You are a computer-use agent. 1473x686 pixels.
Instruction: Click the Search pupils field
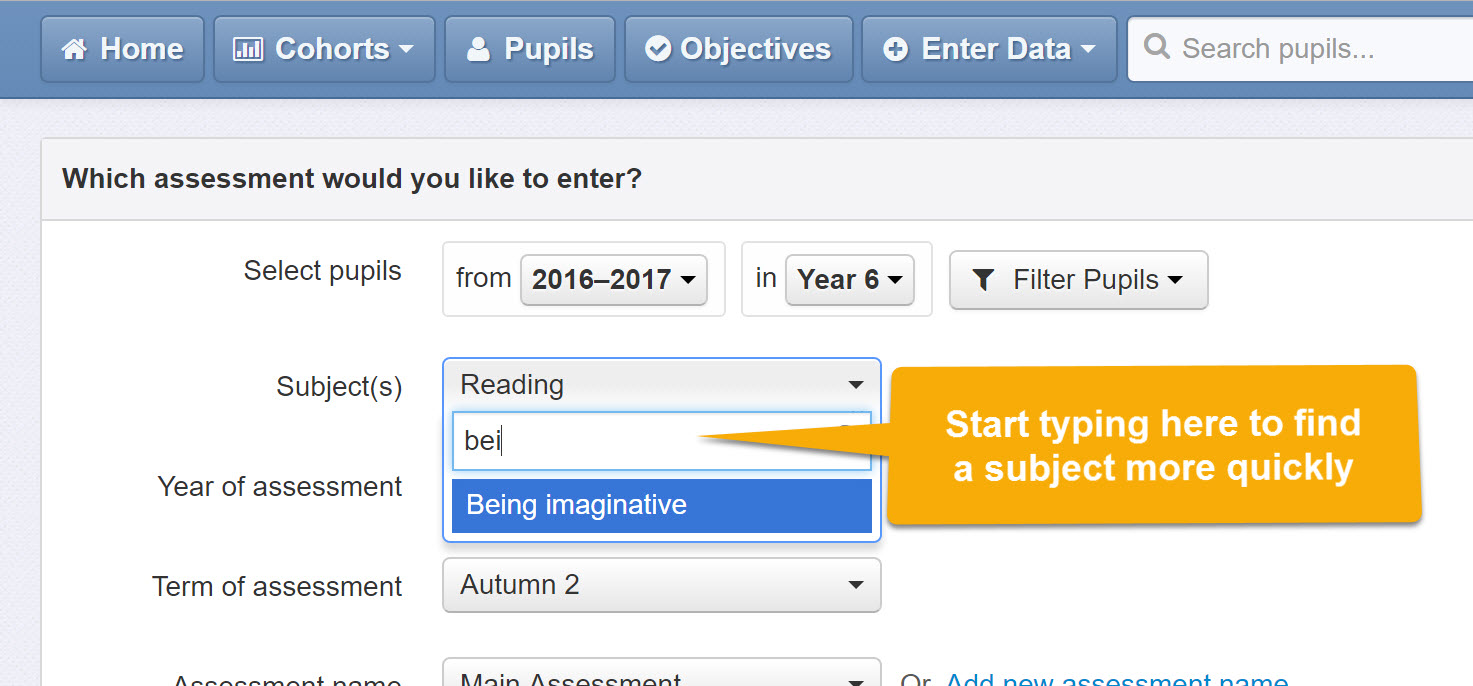coord(1300,49)
